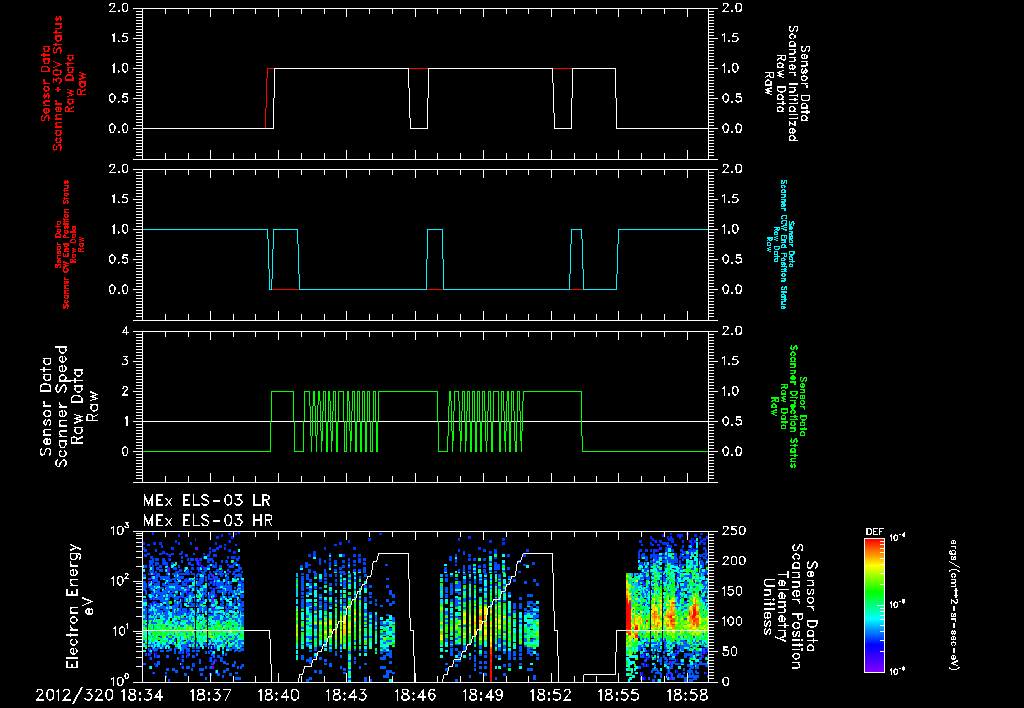The width and height of the screenshot is (1024, 708).
Task: Click the 18:58 time axis label
Action: click(x=688, y=696)
